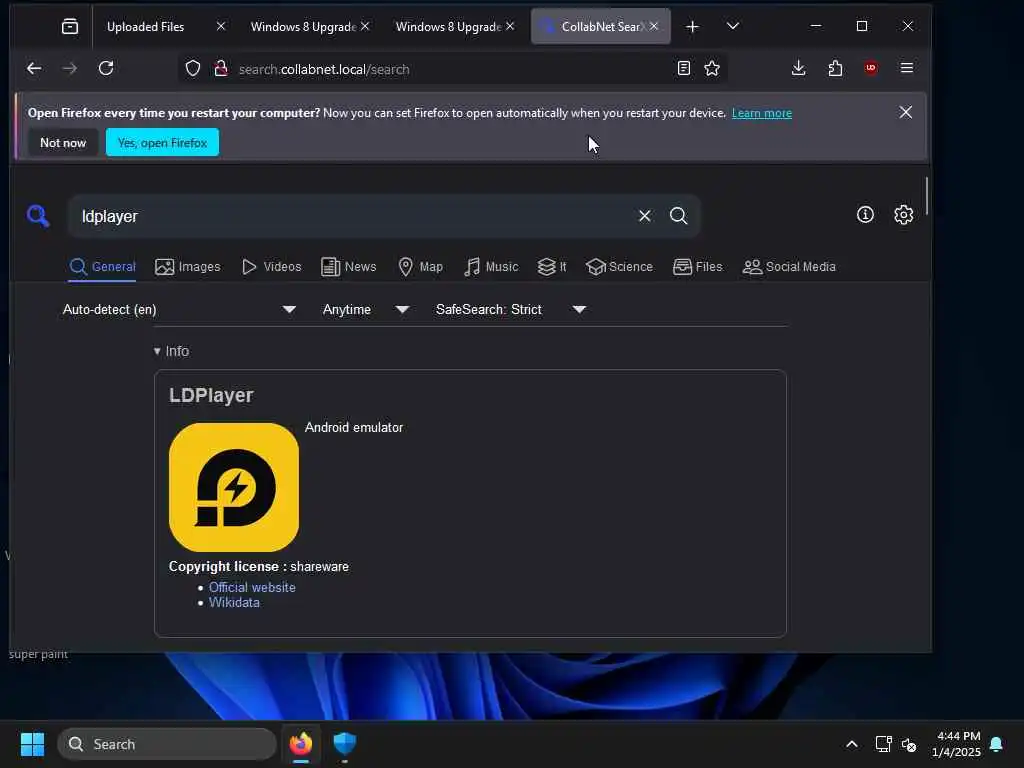This screenshot has width=1024, height=768.
Task: Close the second Windows 8 Upgrade tab
Action: 510,26
